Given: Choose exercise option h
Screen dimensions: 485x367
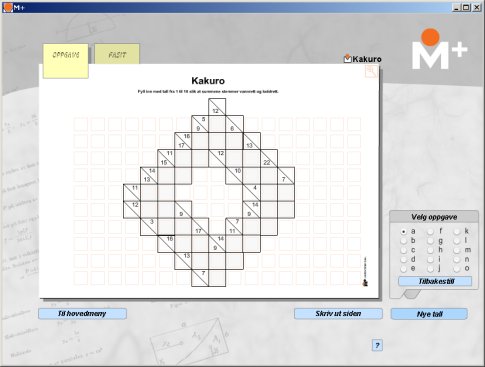Looking at the screenshot, I should (431, 250).
